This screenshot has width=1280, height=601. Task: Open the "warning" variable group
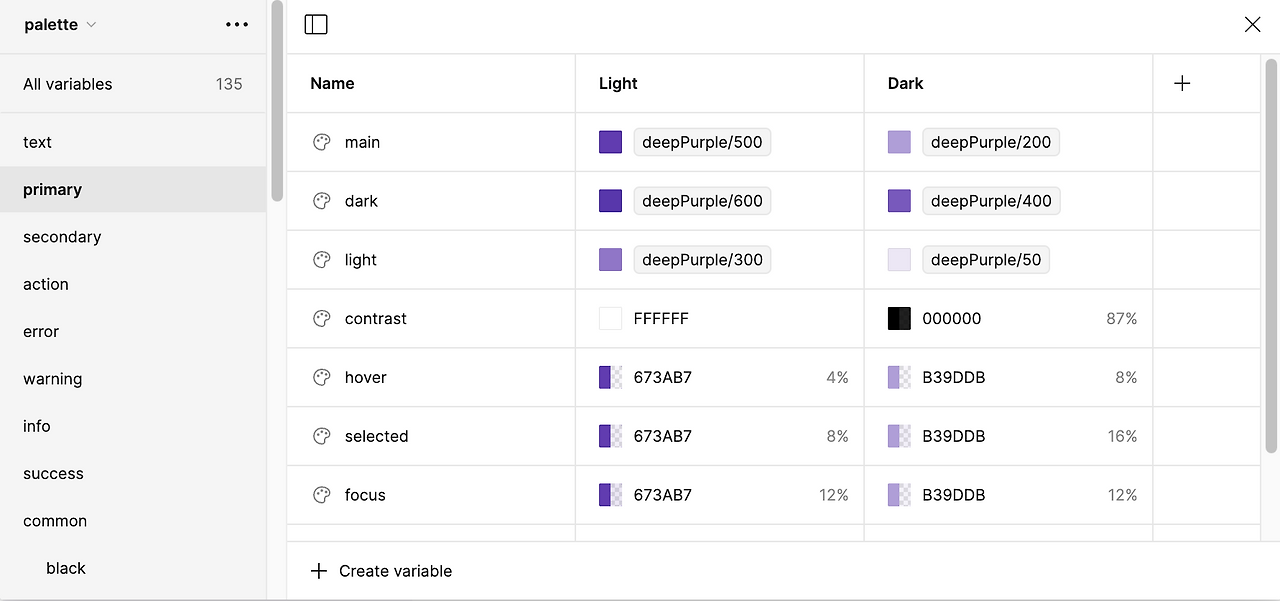click(x=52, y=379)
